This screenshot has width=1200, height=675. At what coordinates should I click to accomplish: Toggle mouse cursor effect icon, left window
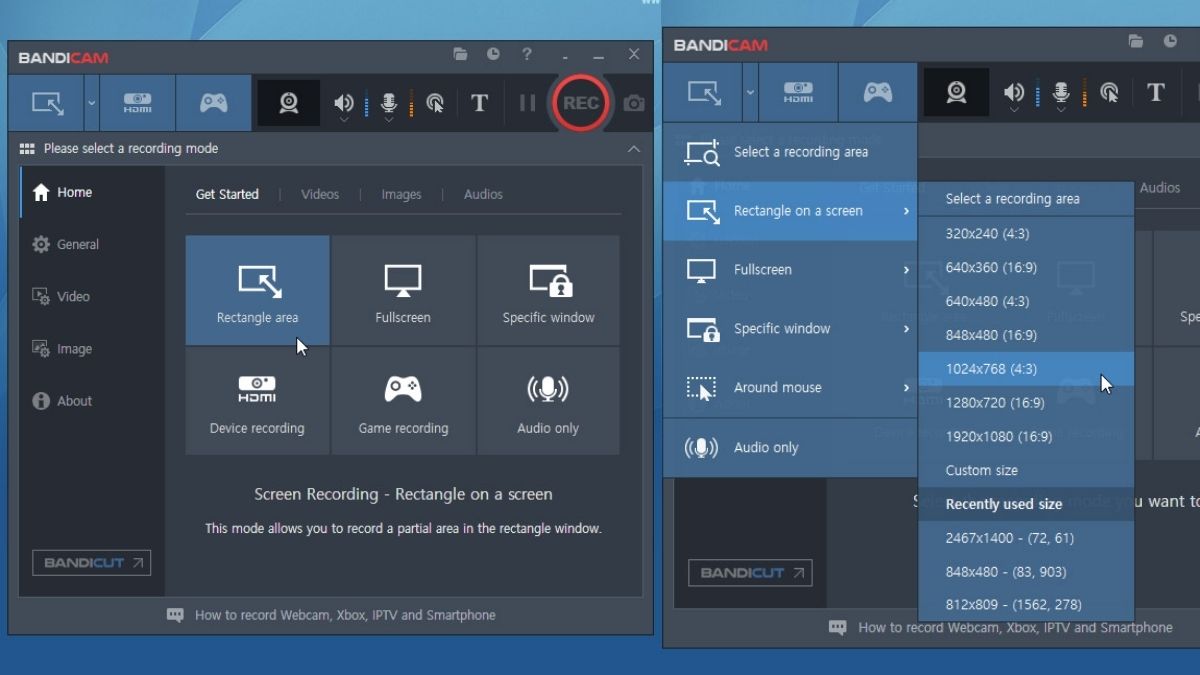(435, 103)
